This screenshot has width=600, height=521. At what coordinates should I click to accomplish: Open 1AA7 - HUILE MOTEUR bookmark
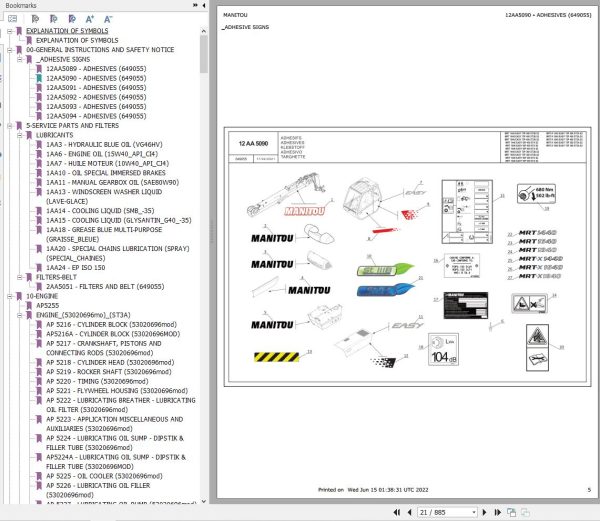[107, 163]
